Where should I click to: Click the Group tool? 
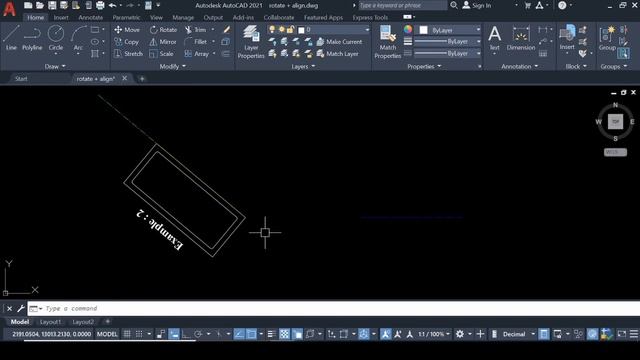(x=607, y=38)
